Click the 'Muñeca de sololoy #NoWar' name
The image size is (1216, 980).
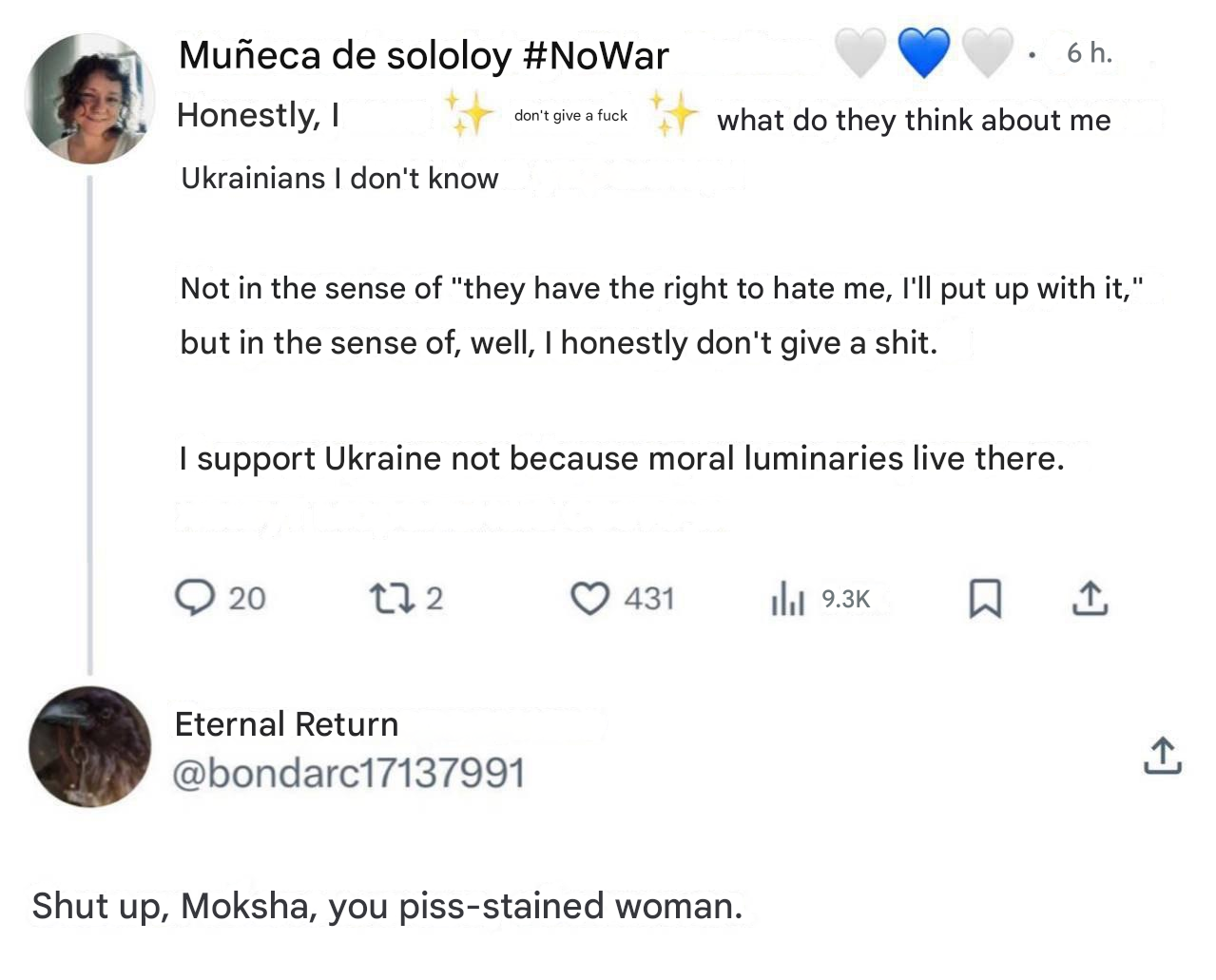pyautogui.click(x=424, y=56)
